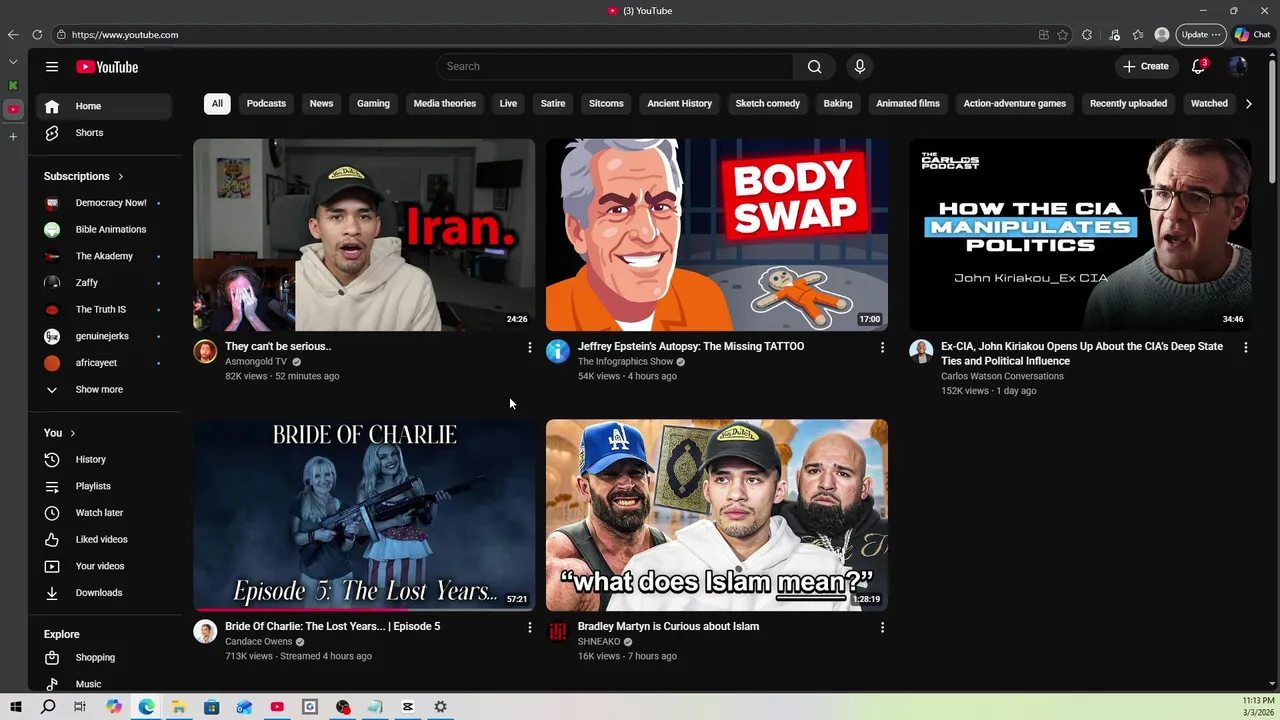The image size is (1280, 720).
Task: Open the "what does Islam mean?" thumbnail
Action: (x=716, y=515)
